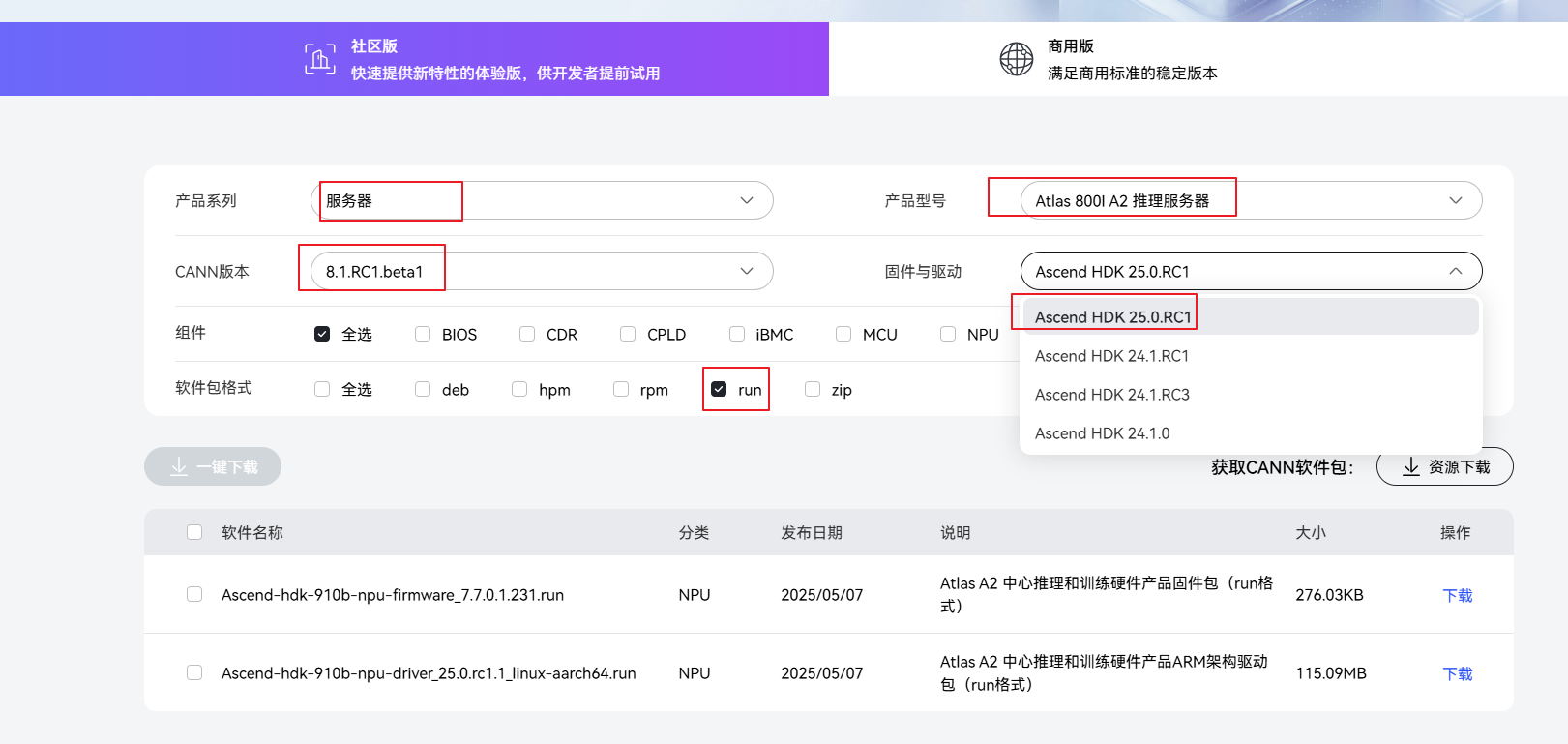The height and width of the screenshot is (744, 1568).
Task: Select Ascend HDK 24.1.RC3 option
Action: 1112,395
